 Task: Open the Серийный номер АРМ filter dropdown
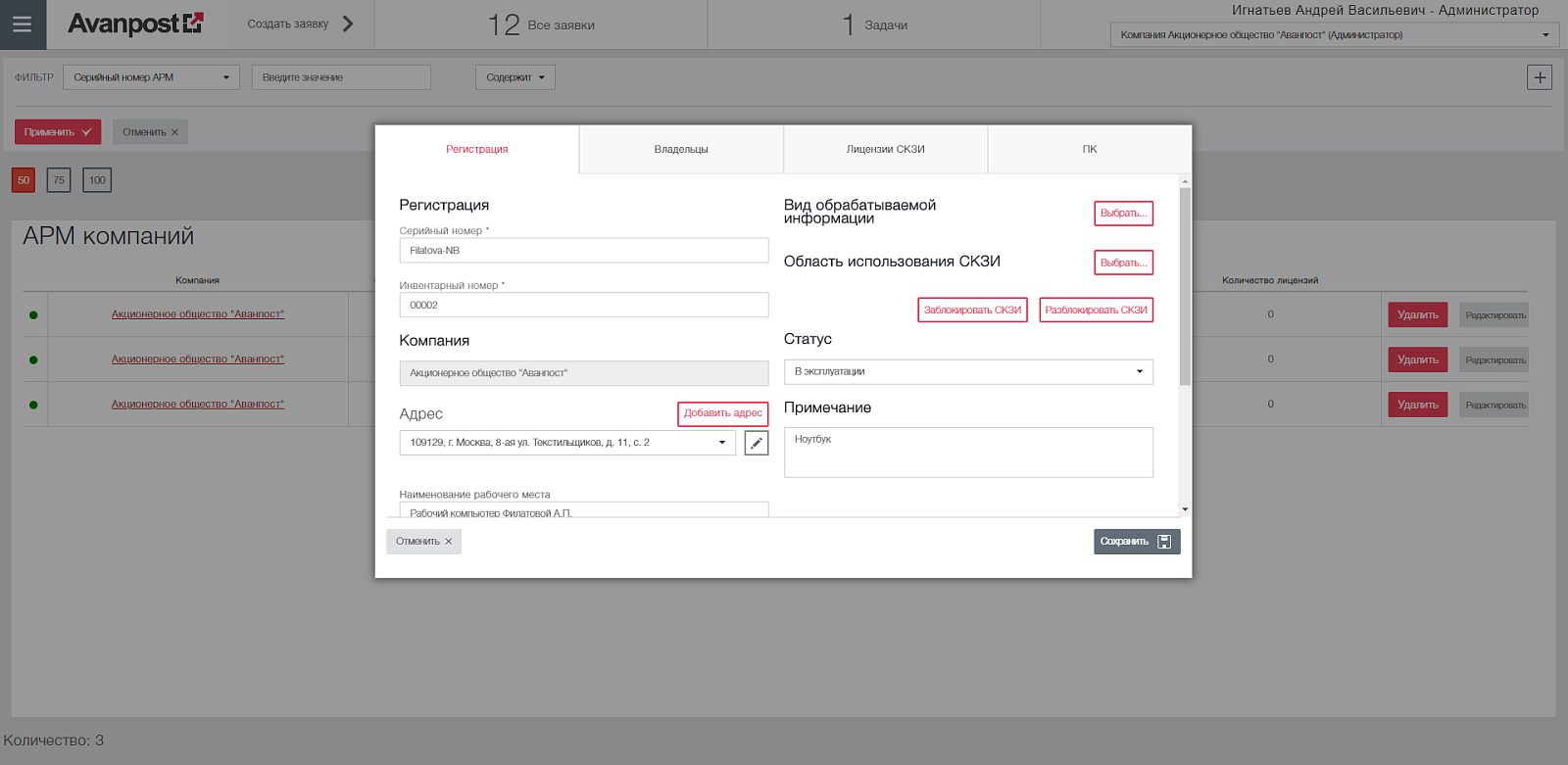pyautogui.click(x=151, y=77)
